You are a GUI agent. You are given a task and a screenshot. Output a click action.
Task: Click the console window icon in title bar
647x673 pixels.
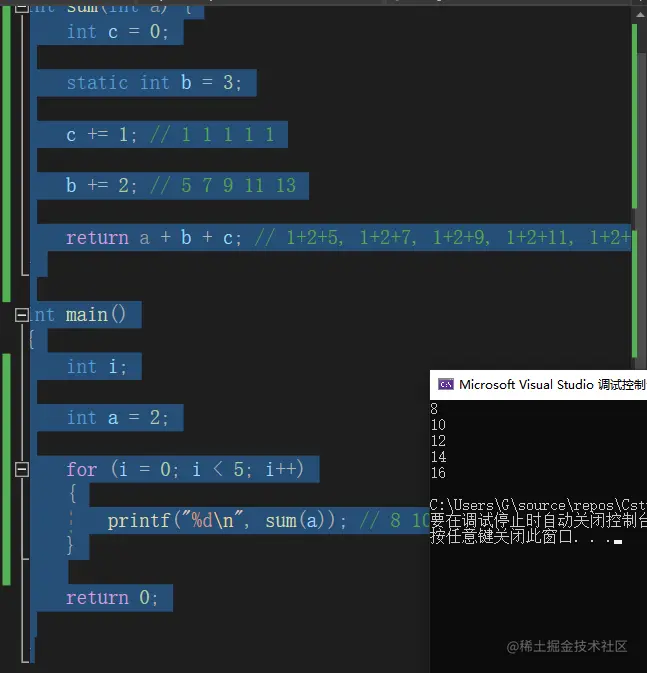[446, 385]
